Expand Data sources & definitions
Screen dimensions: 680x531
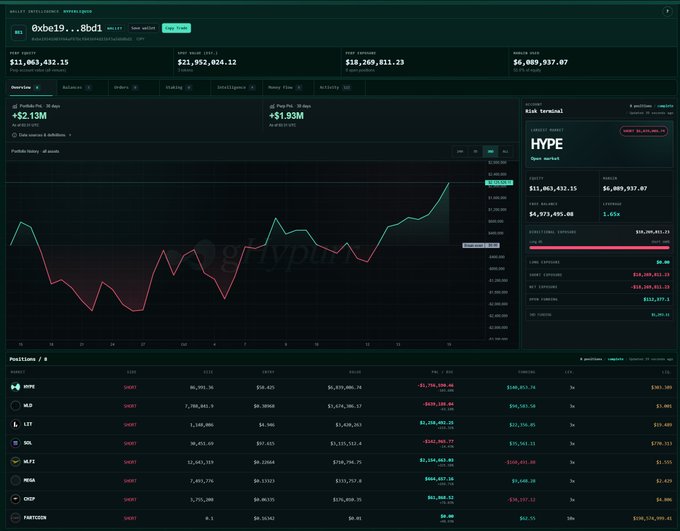pyautogui.click(x=42, y=135)
